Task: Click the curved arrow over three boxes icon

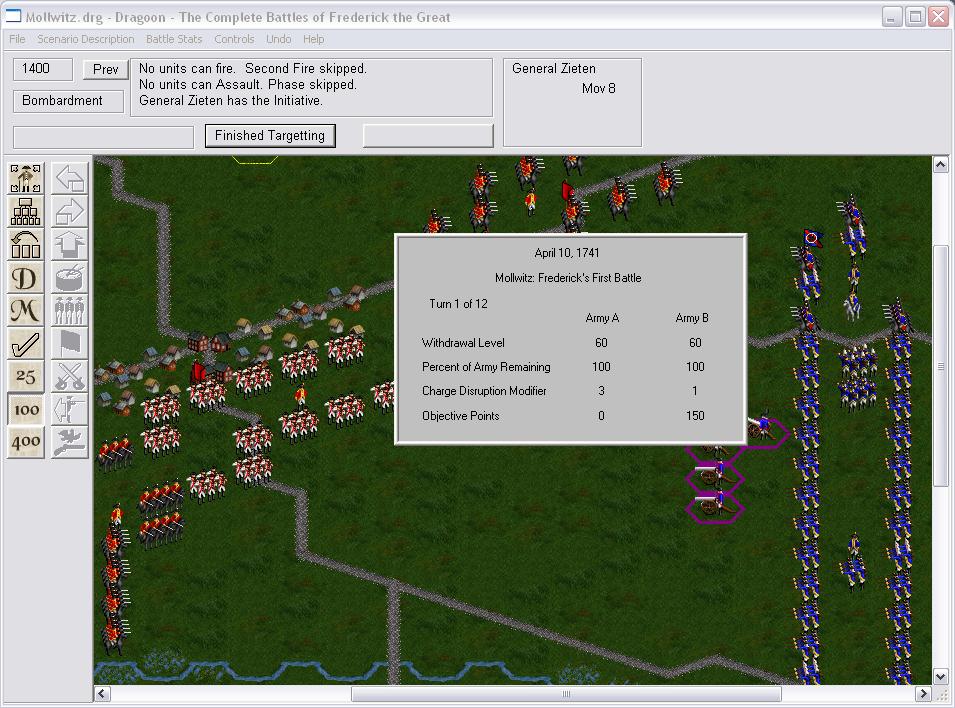Action: tap(26, 244)
